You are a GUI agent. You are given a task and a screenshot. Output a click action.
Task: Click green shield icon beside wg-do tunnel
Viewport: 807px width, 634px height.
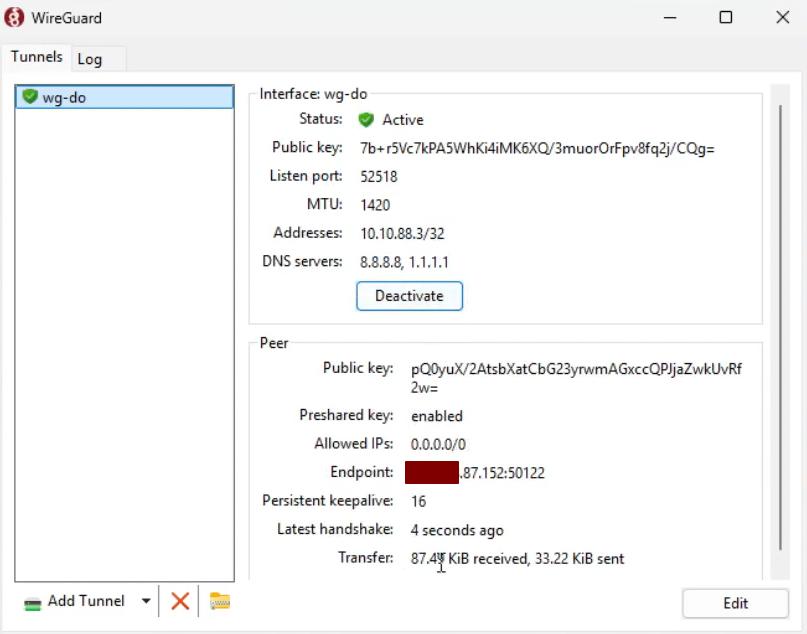coord(30,96)
